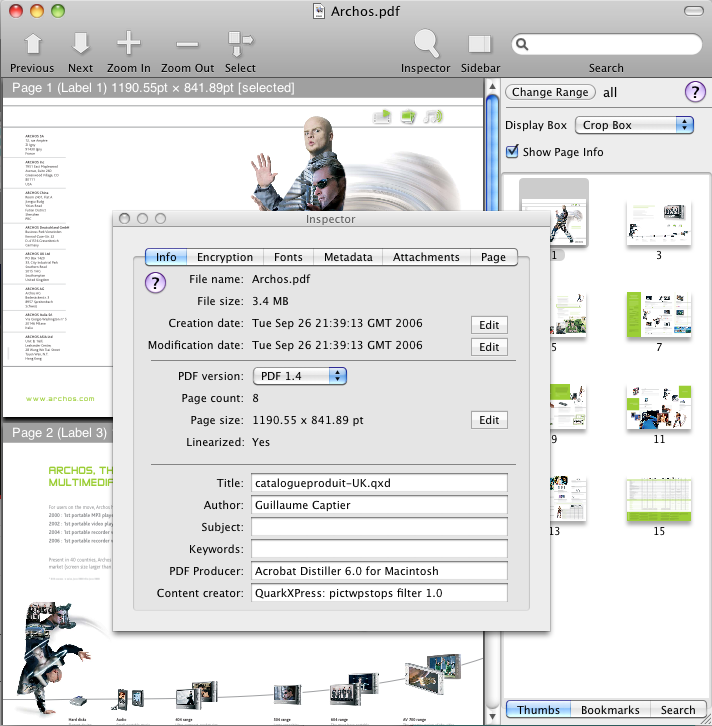Click the 'all' range text
The height and width of the screenshot is (726, 712).
tap(610, 93)
